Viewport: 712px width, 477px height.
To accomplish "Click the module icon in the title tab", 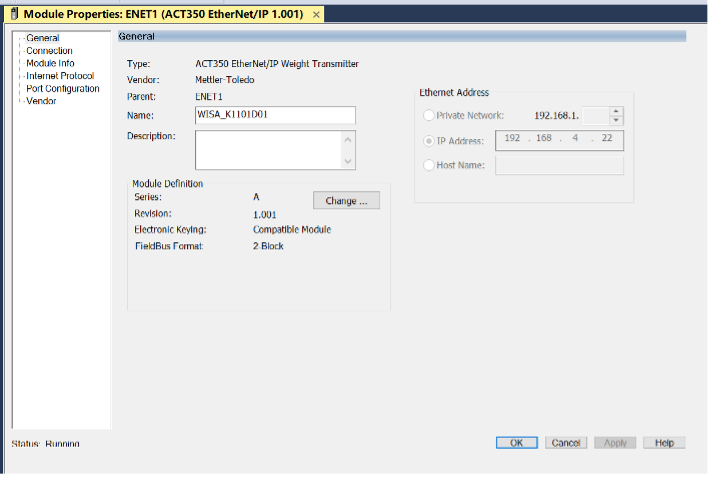I will (x=13, y=14).
